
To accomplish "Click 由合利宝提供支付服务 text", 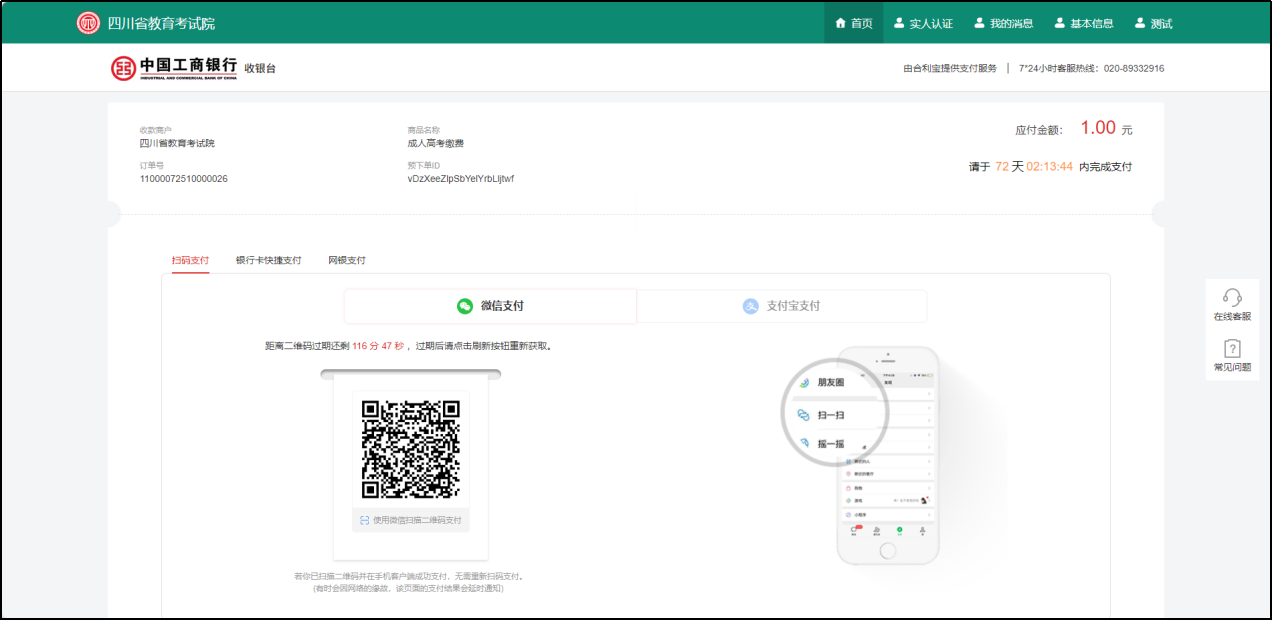I will 950,69.
